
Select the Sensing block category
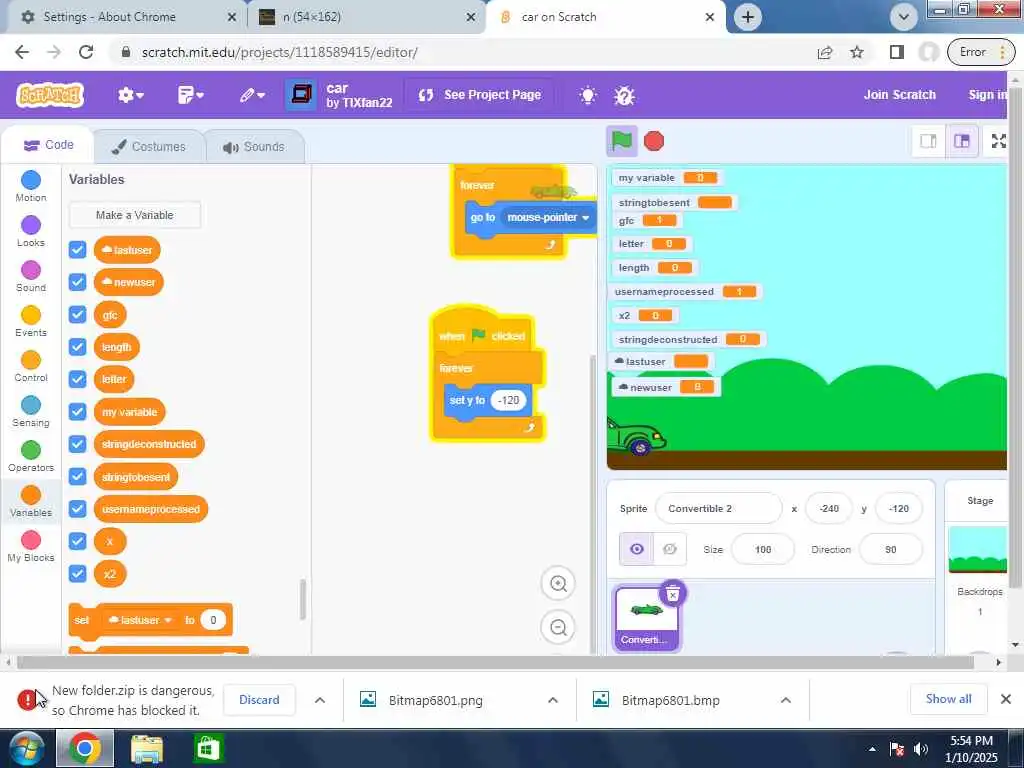[31, 411]
